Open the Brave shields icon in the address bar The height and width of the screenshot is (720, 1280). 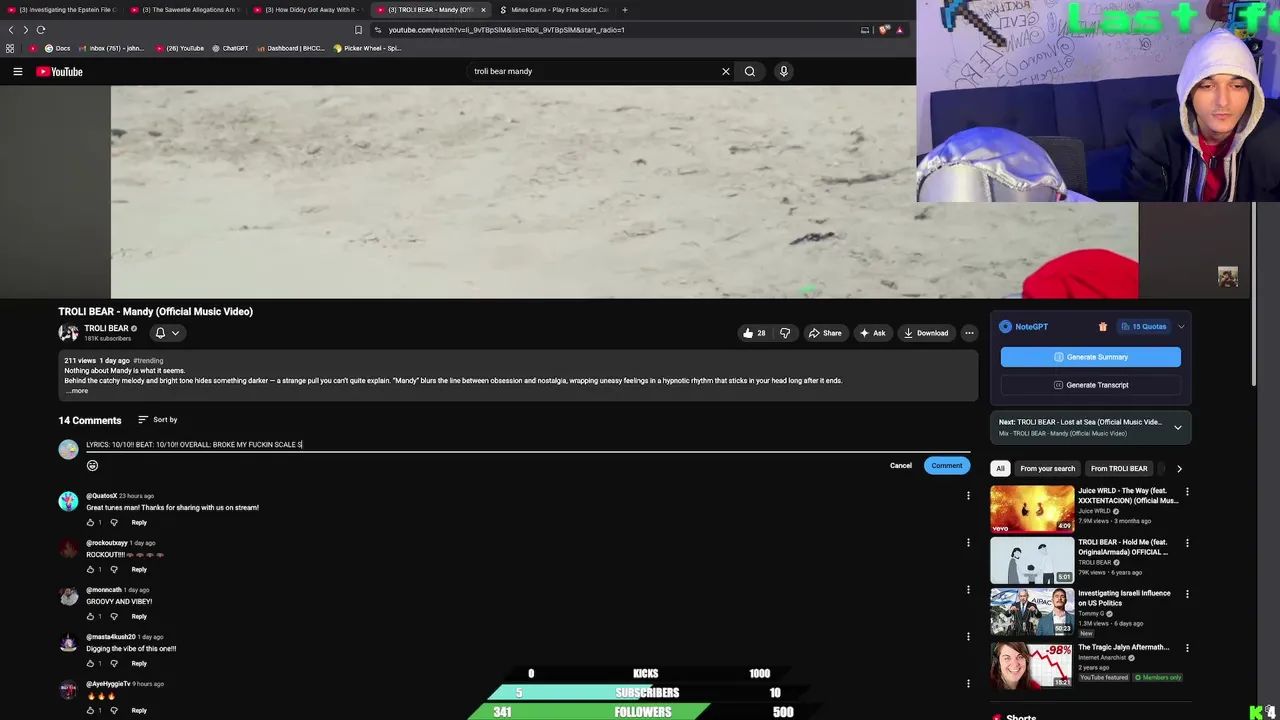(x=883, y=30)
